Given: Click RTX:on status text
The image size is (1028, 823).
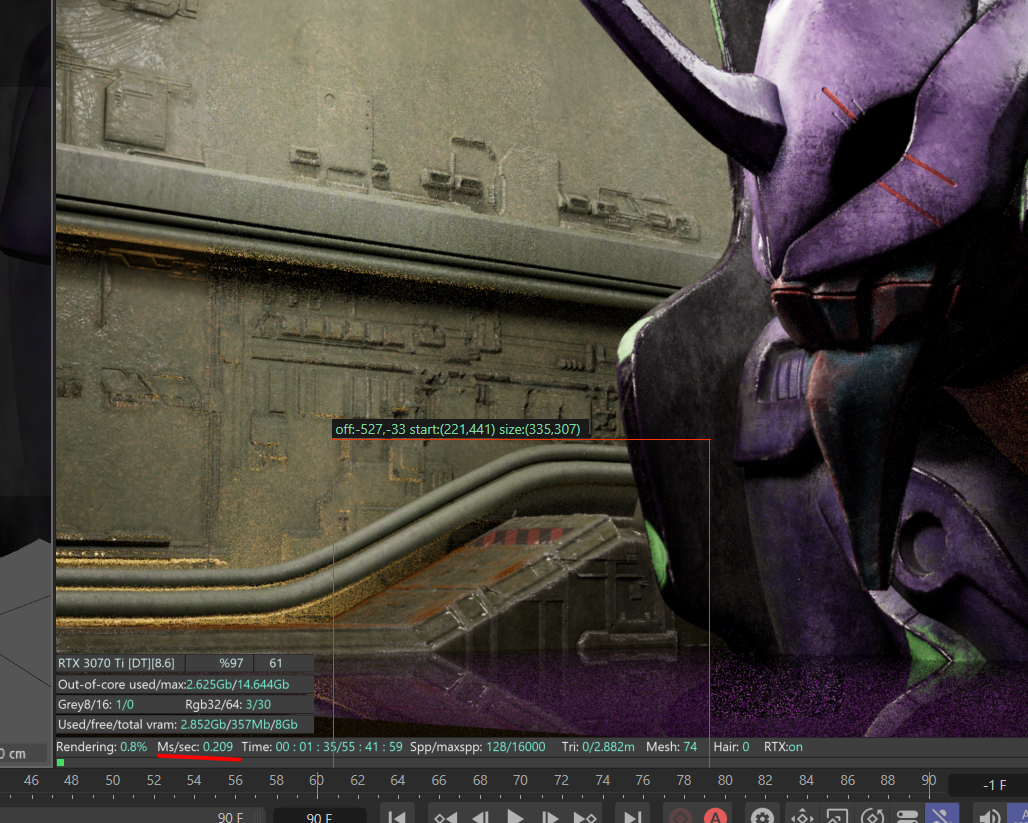Looking at the screenshot, I should pyautogui.click(x=783, y=747).
